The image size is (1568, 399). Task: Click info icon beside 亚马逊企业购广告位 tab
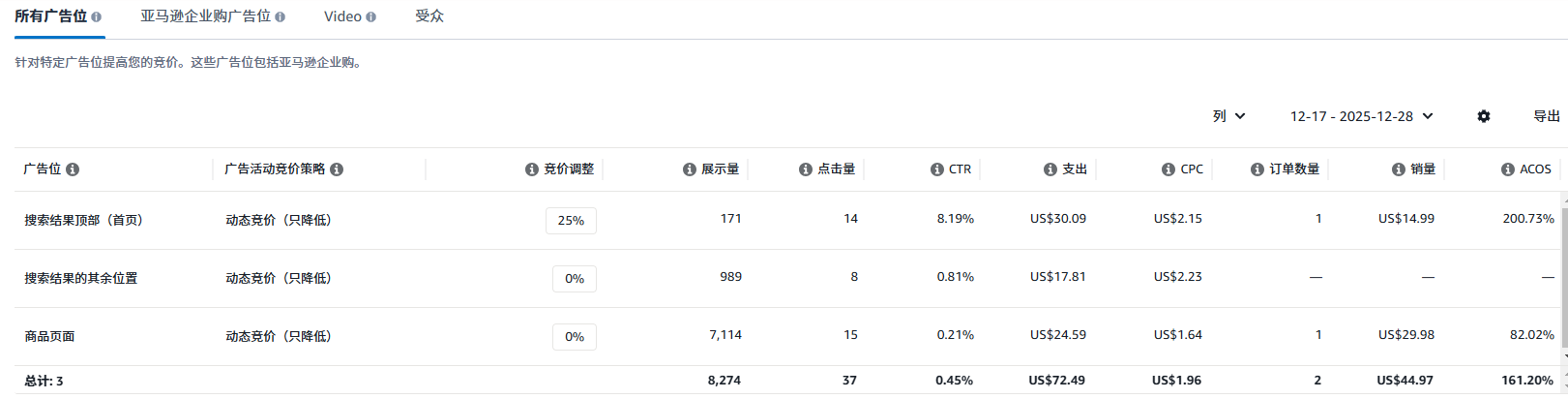coord(281,17)
